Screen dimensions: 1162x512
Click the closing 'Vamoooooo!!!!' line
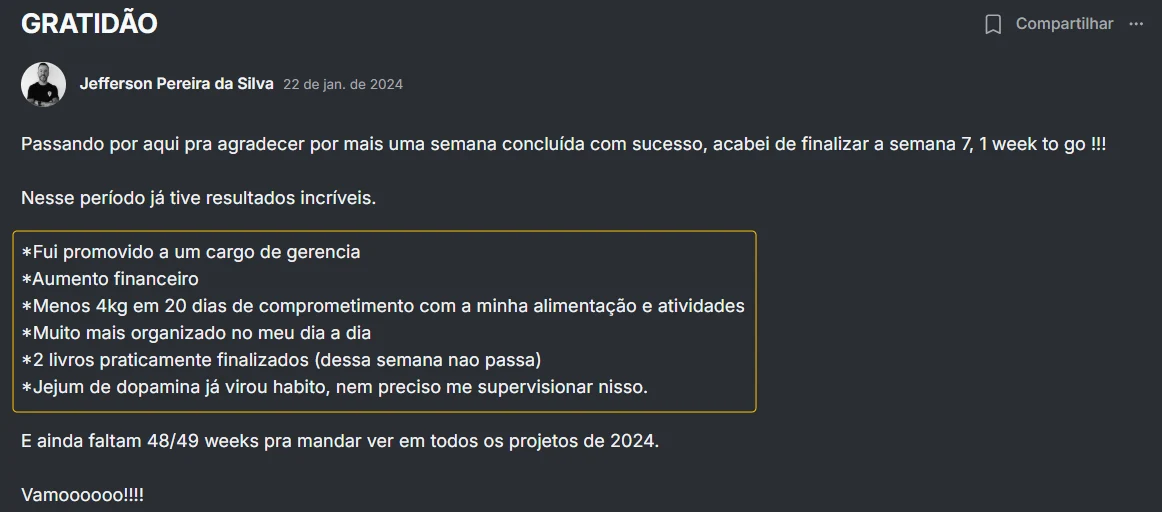click(82, 495)
